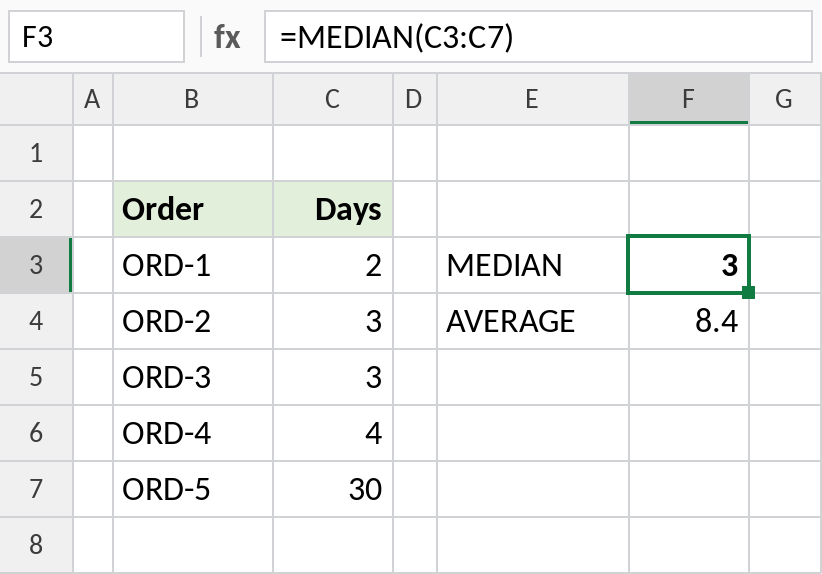Click the Name Box showing F3
This screenshot has height=574, width=822.
(96, 37)
